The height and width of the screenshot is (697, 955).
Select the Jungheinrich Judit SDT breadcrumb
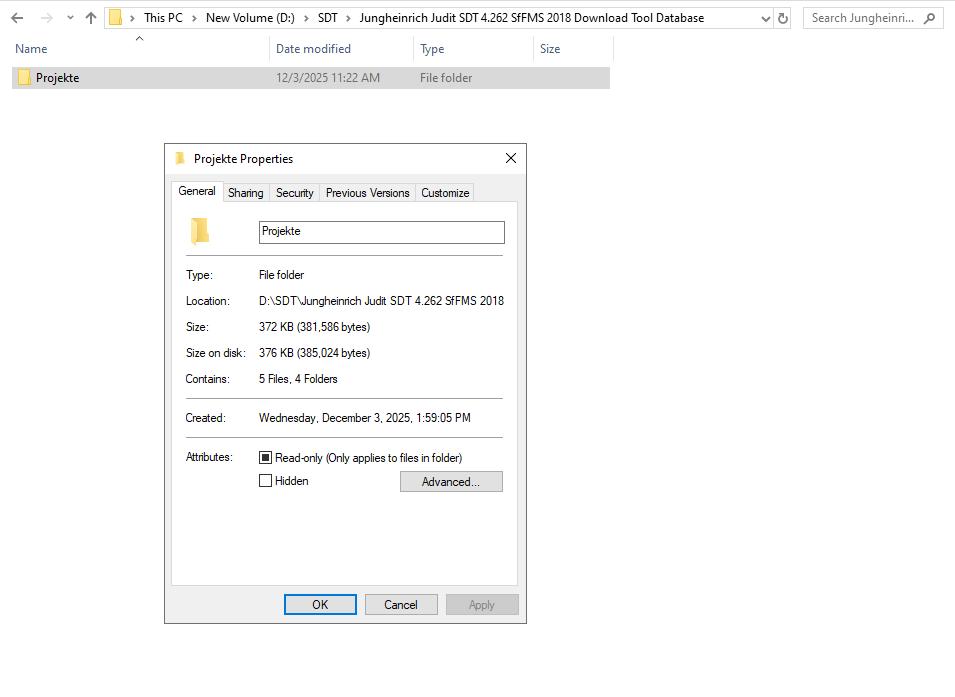click(532, 18)
